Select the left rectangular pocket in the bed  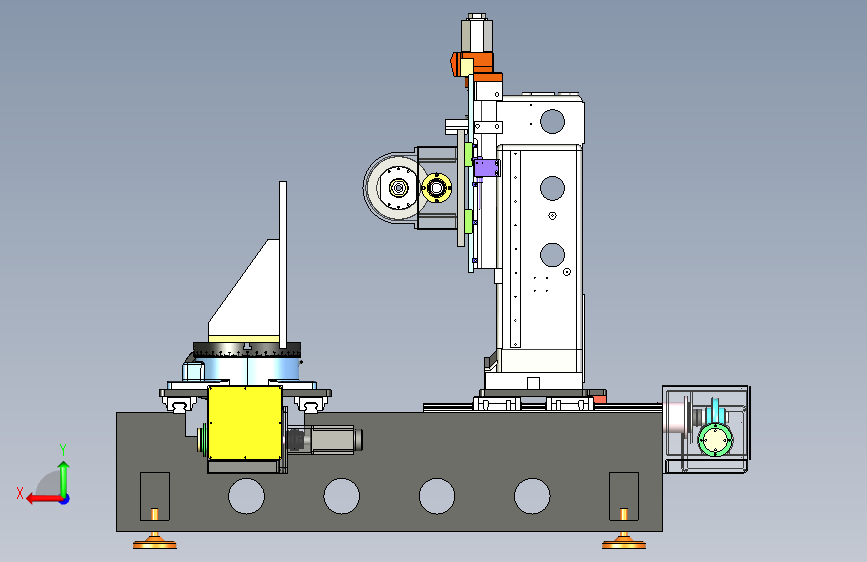155,497
